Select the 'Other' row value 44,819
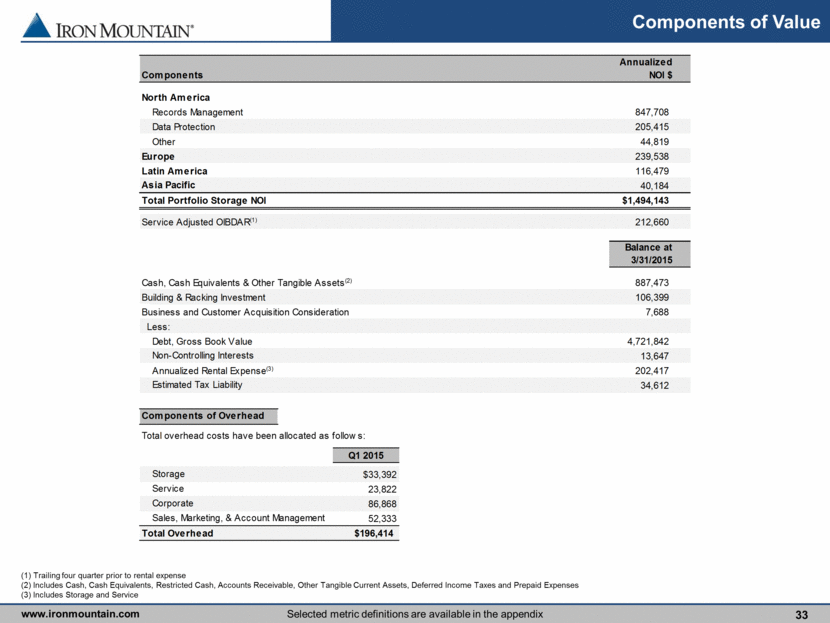830x623 pixels. [x=654, y=142]
